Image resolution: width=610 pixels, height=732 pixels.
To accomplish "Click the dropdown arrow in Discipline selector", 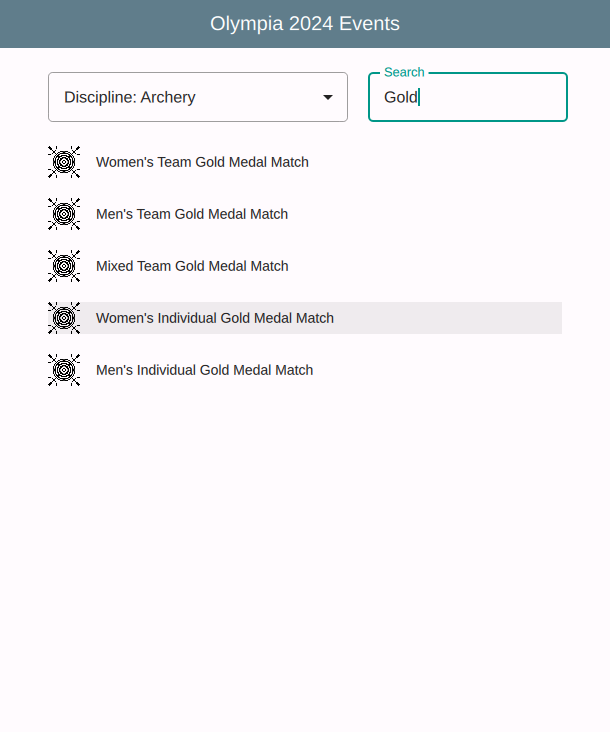I will (327, 97).
